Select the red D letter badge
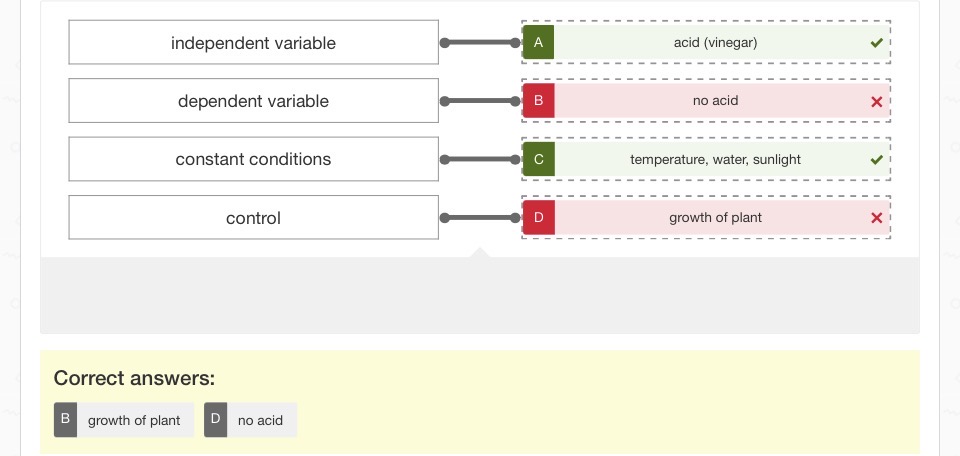Screen dimensions: 960x456 (538, 217)
